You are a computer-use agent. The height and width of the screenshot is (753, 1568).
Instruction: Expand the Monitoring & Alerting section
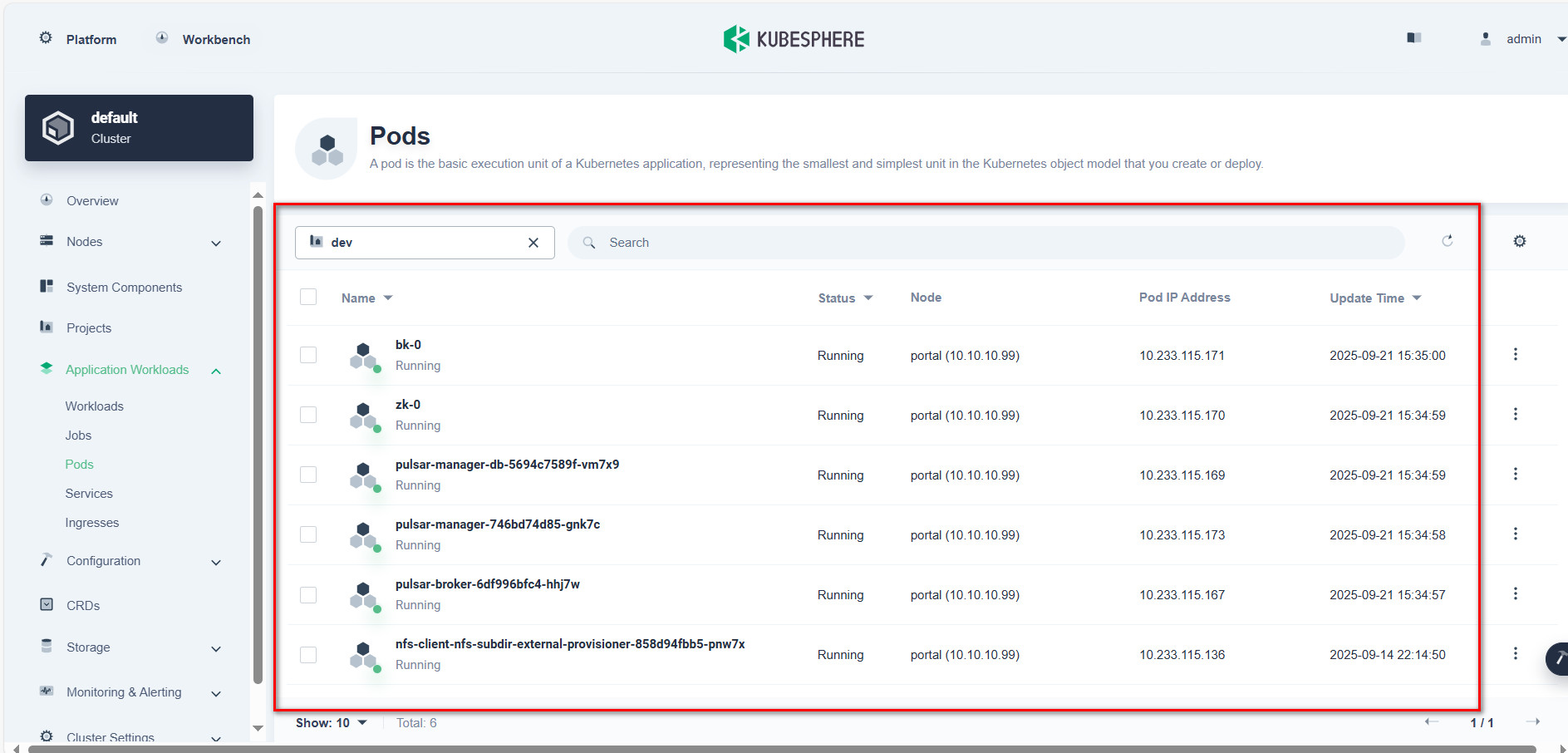216,694
